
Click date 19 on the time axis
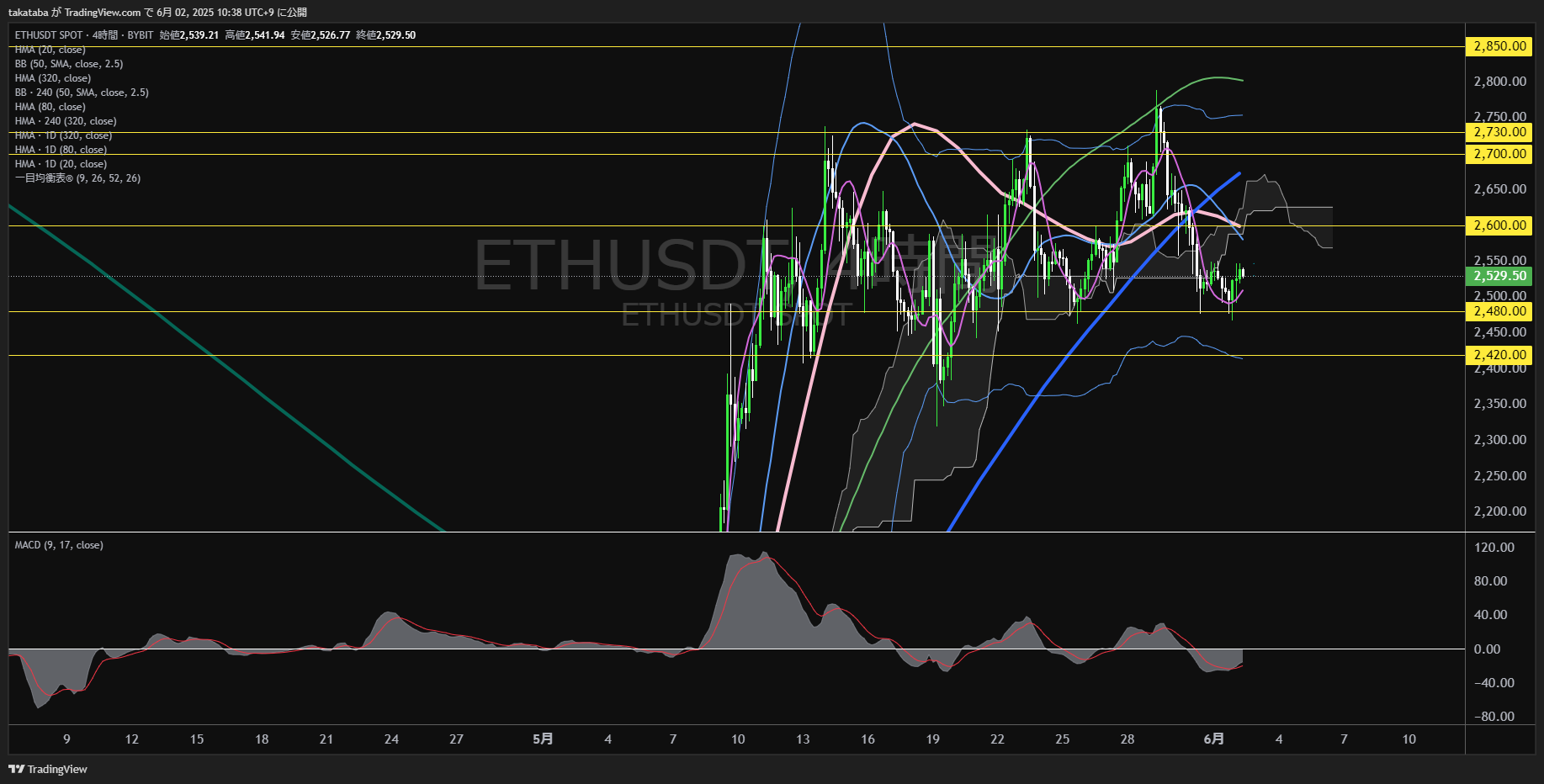point(932,739)
